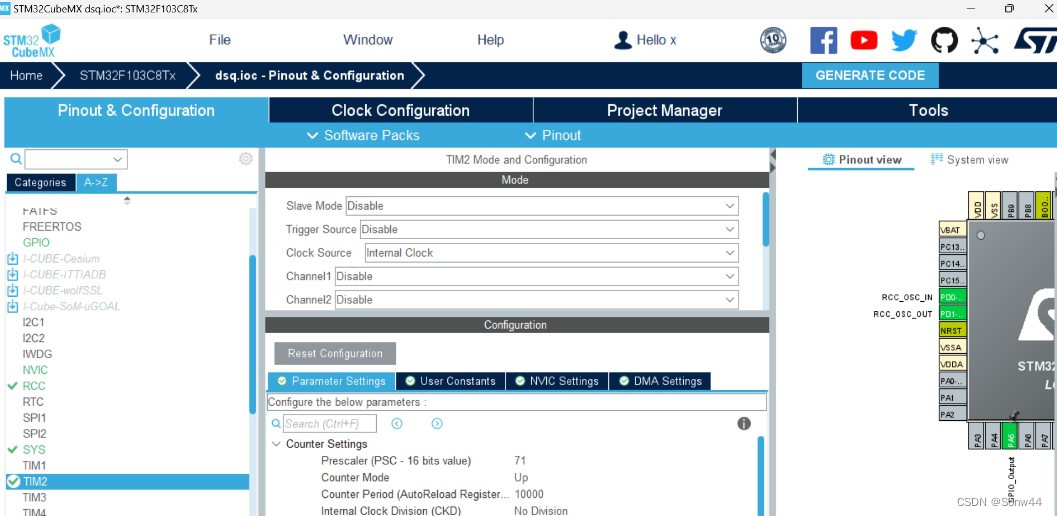Click the 10-year anniversary badge icon
1057x516 pixels.
(x=773, y=40)
